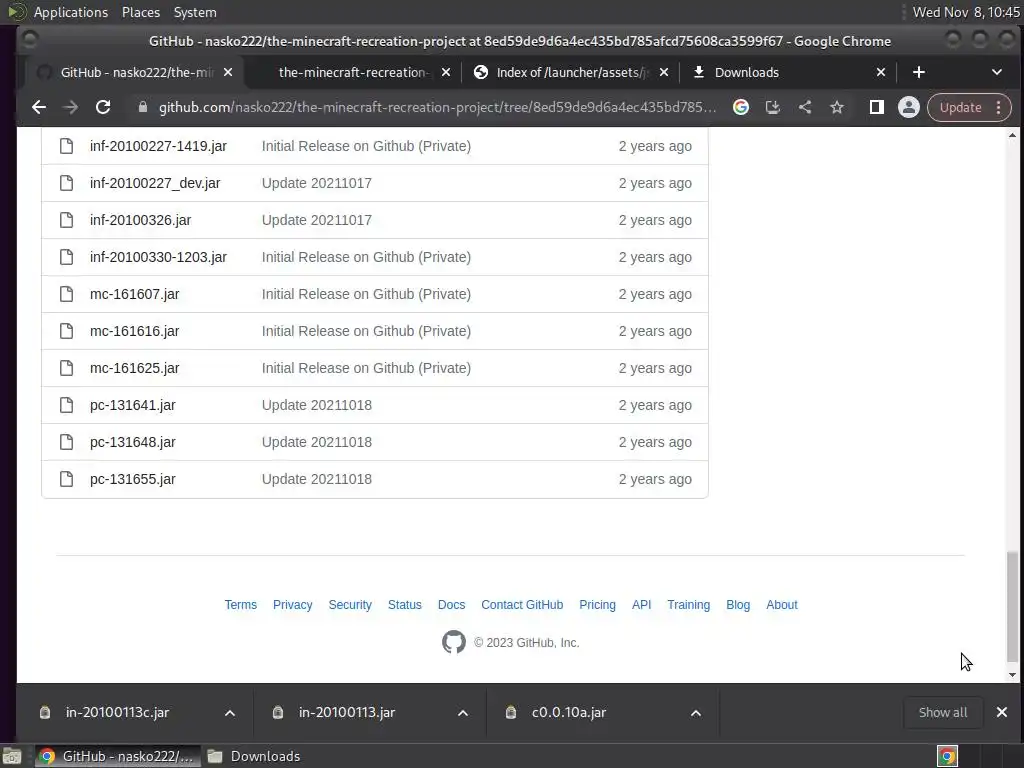
Task: Open the mc-161625.jar file
Action: tap(135, 368)
